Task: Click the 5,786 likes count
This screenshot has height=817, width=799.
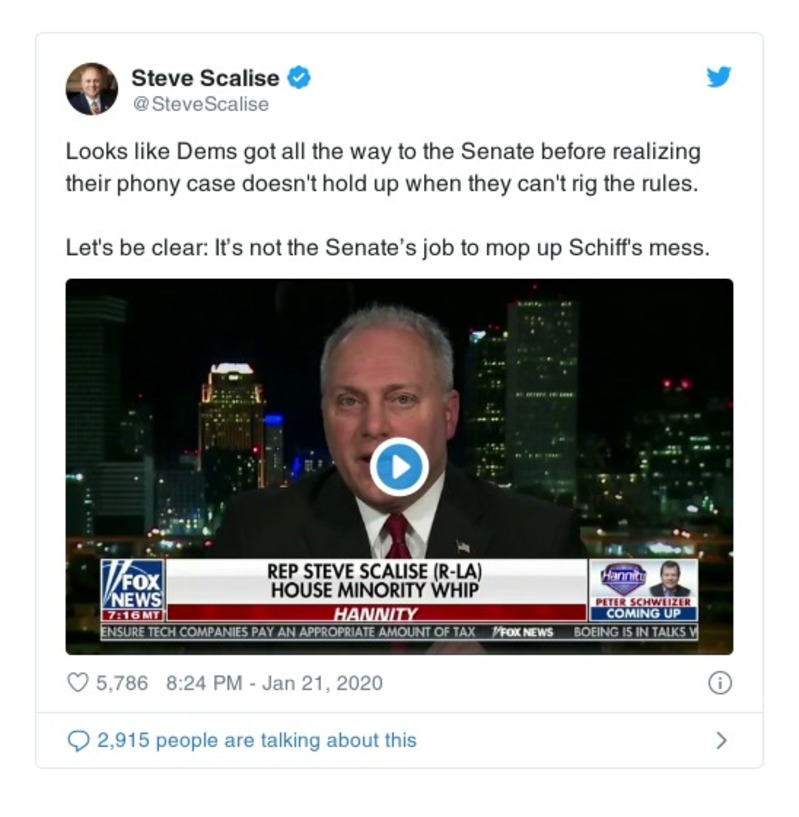Action: pyautogui.click(x=122, y=683)
